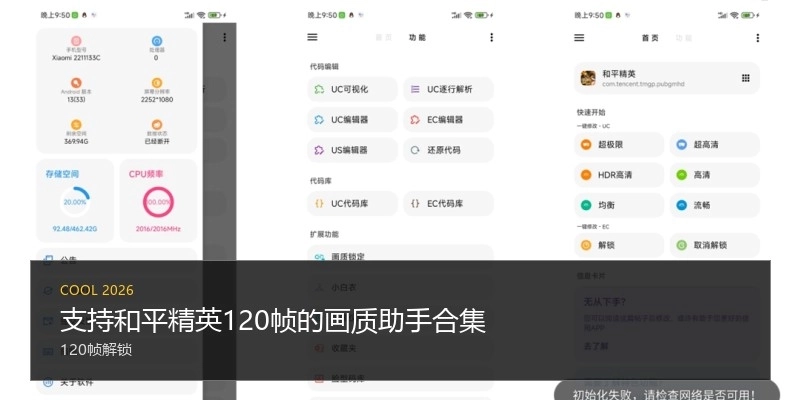Click the 和平精英 game icon

pyautogui.click(x=588, y=78)
